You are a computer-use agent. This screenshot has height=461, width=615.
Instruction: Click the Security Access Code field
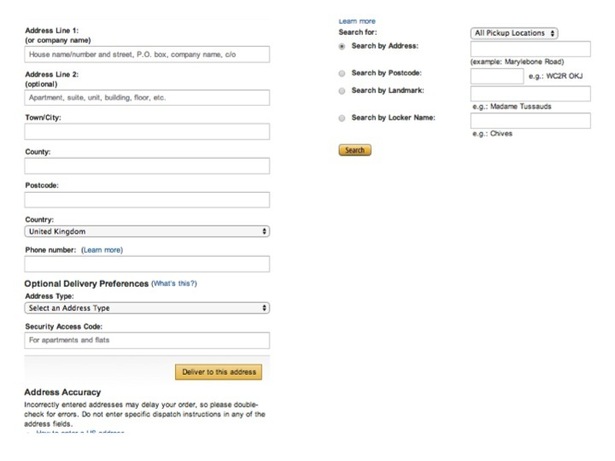click(147, 341)
